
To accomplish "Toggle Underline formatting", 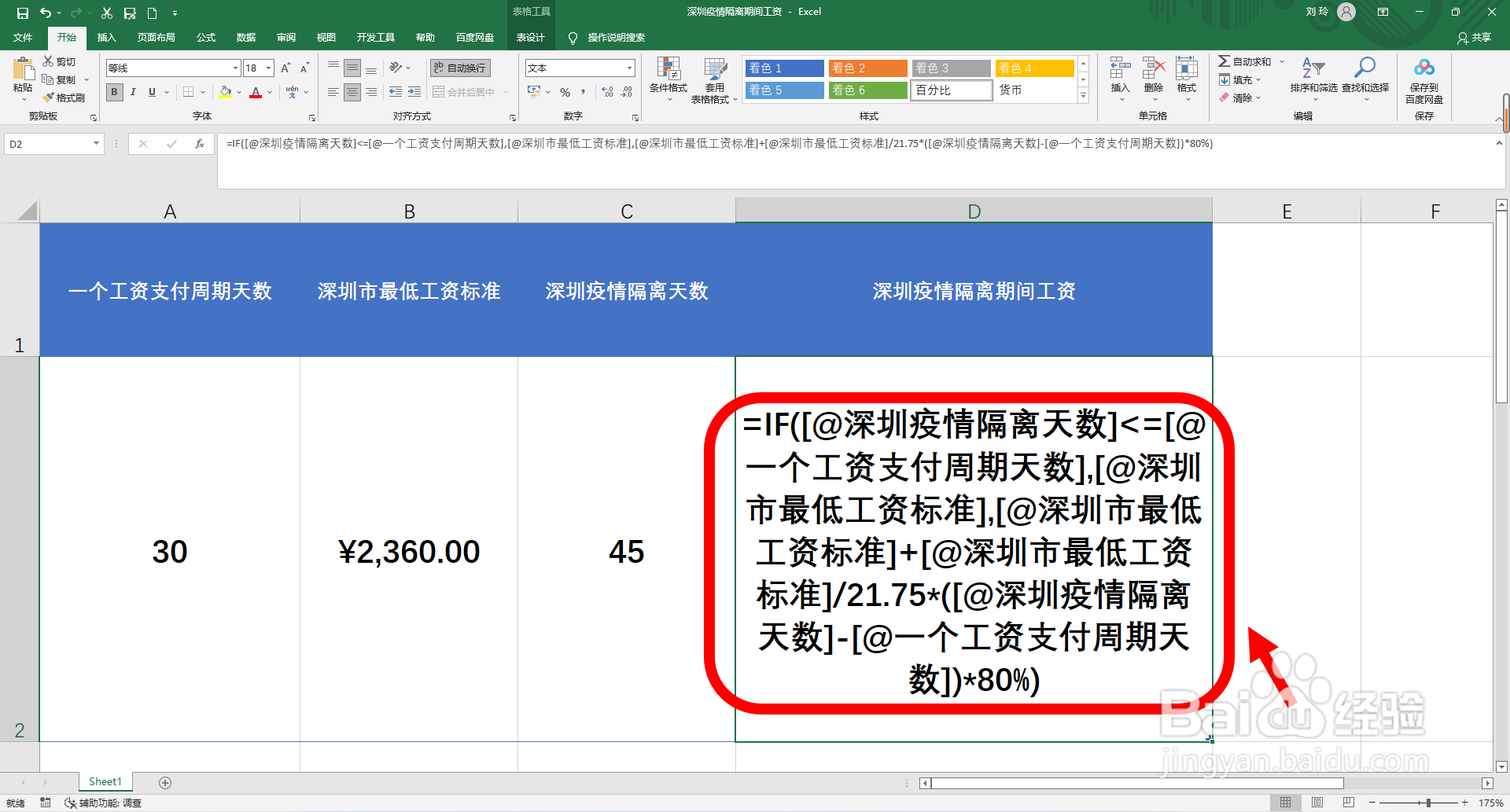I will coord(152,92).
